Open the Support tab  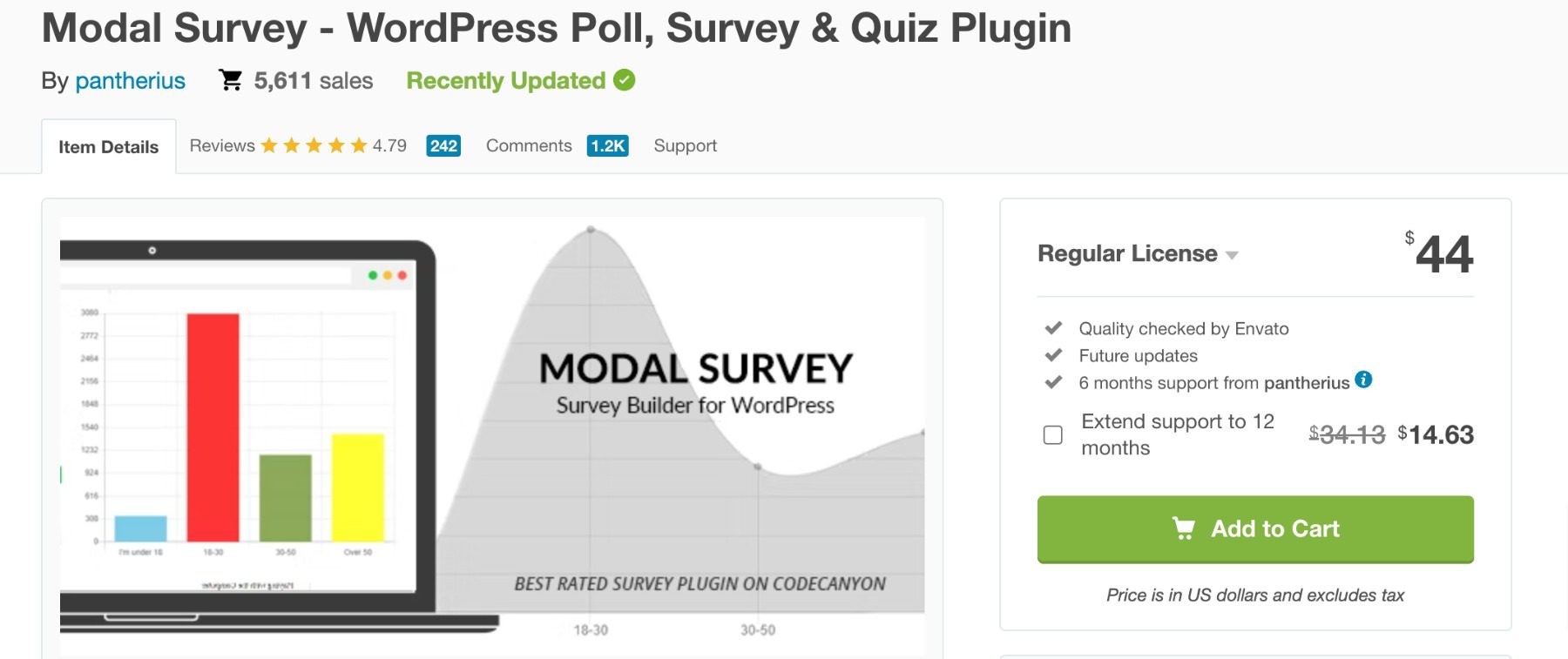(x=685, y=145)
